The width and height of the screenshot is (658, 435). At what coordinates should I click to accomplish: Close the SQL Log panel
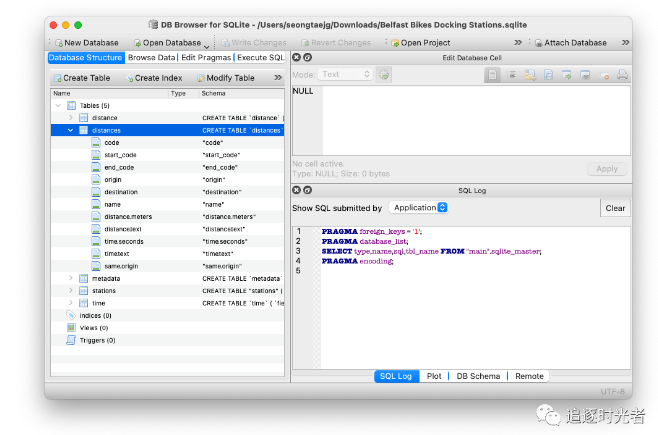click(296, 190)
